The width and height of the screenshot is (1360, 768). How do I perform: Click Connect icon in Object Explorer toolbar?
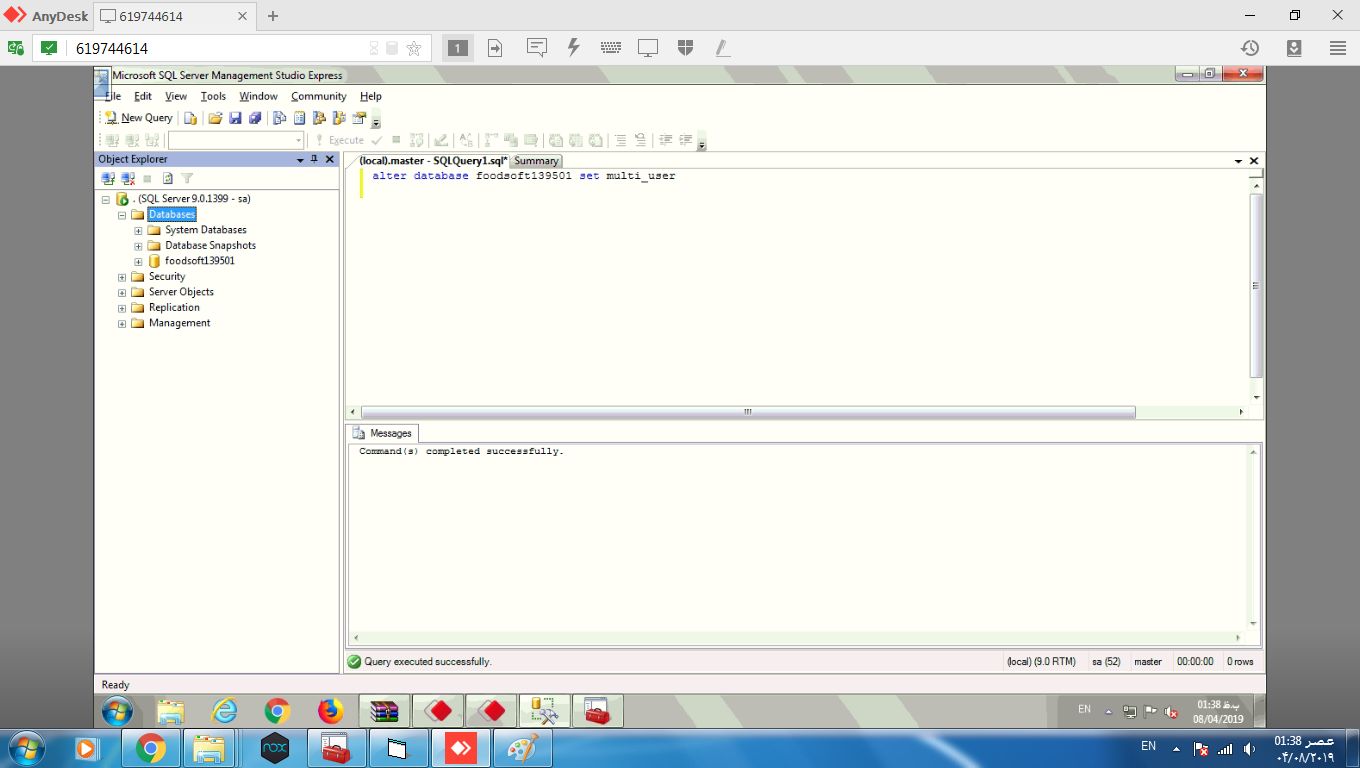(x=109, y=179)
